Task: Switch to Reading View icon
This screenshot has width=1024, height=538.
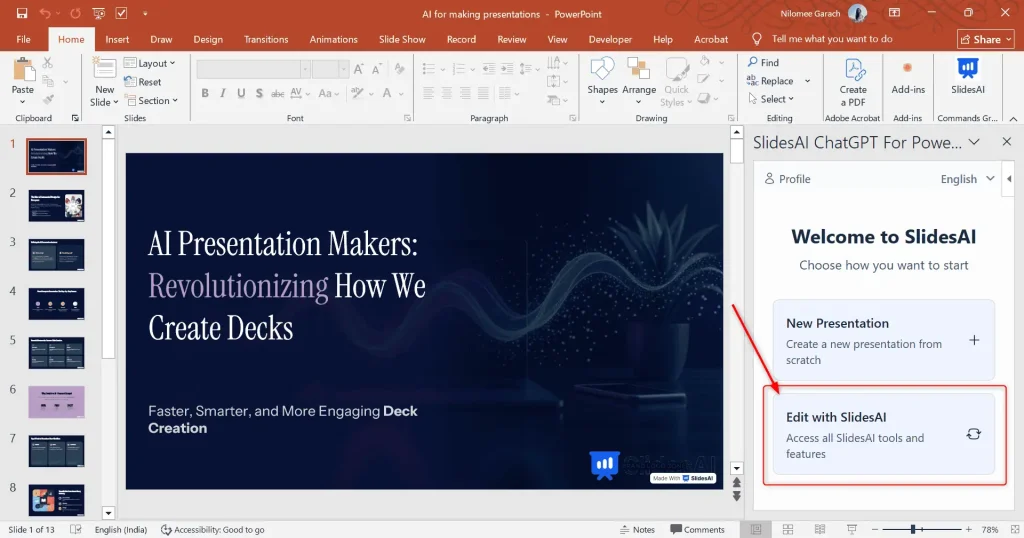Action: tap(820, 530)
